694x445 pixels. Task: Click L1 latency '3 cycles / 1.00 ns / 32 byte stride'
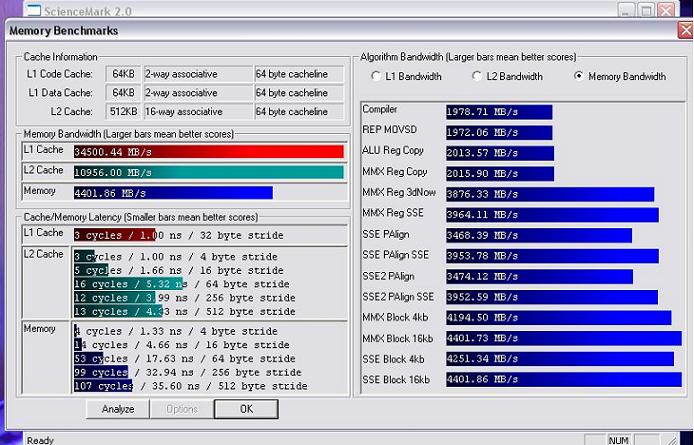pyautogui.click(x=179, y=235)
